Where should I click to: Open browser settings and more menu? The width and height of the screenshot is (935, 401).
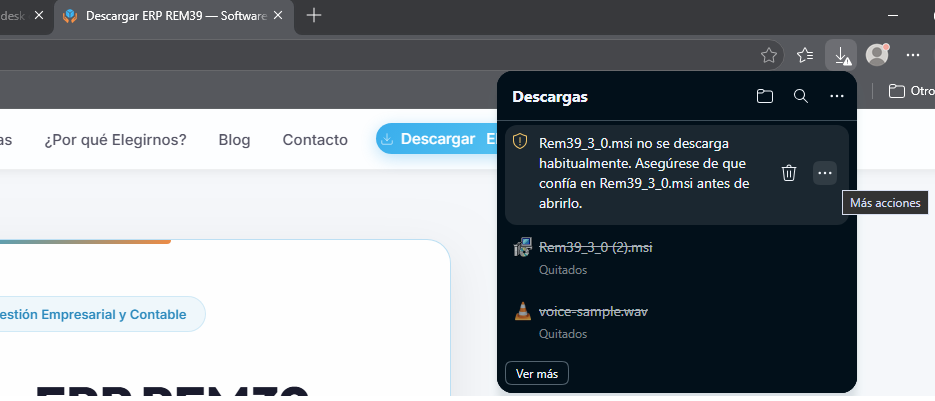tap(912, 55)
